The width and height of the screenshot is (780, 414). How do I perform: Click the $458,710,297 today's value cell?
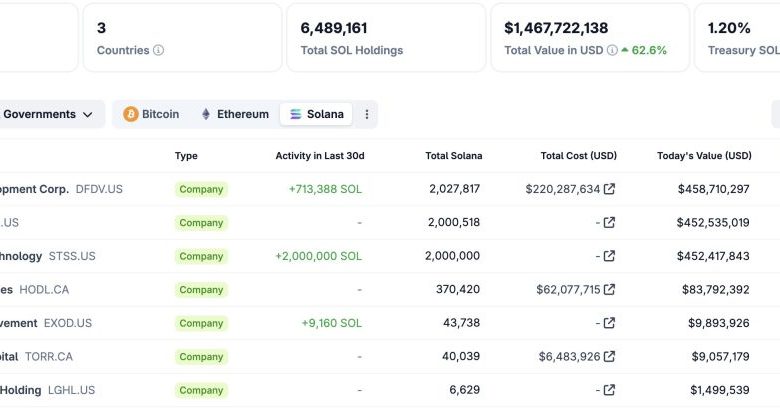pyautogui.click(x=713, y=189)
